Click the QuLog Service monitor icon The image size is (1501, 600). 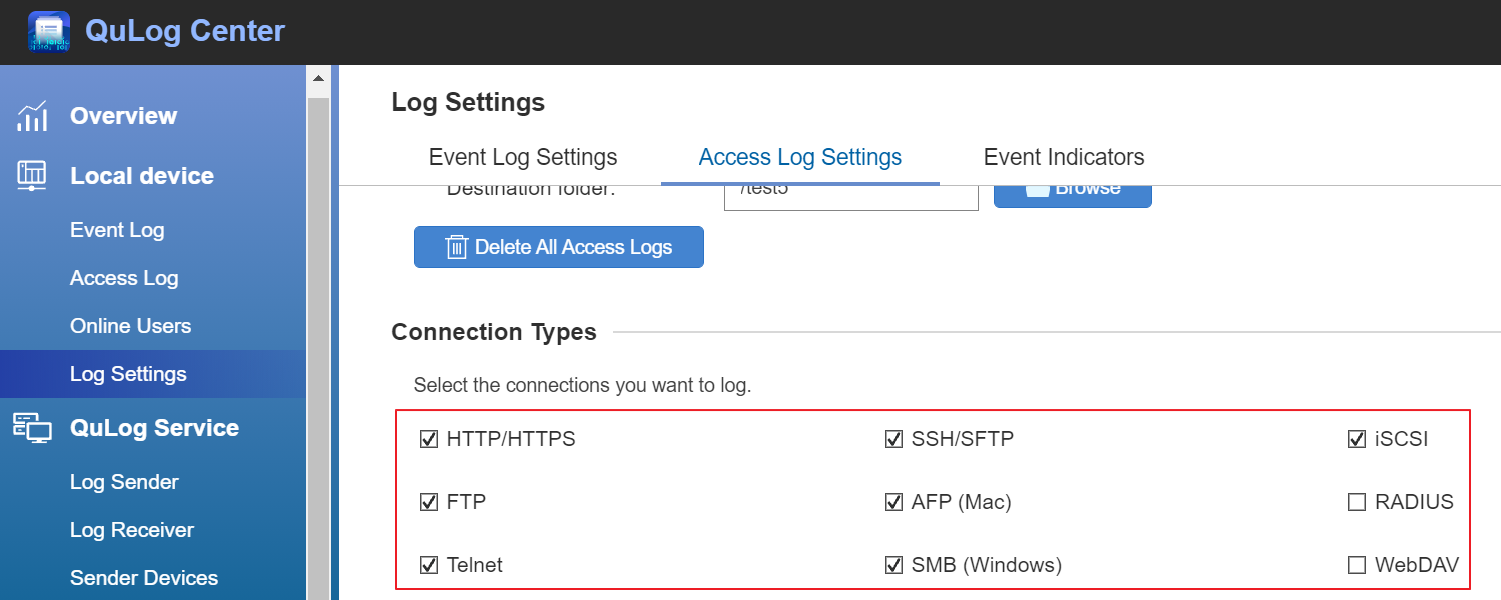[x=32, y=428]
